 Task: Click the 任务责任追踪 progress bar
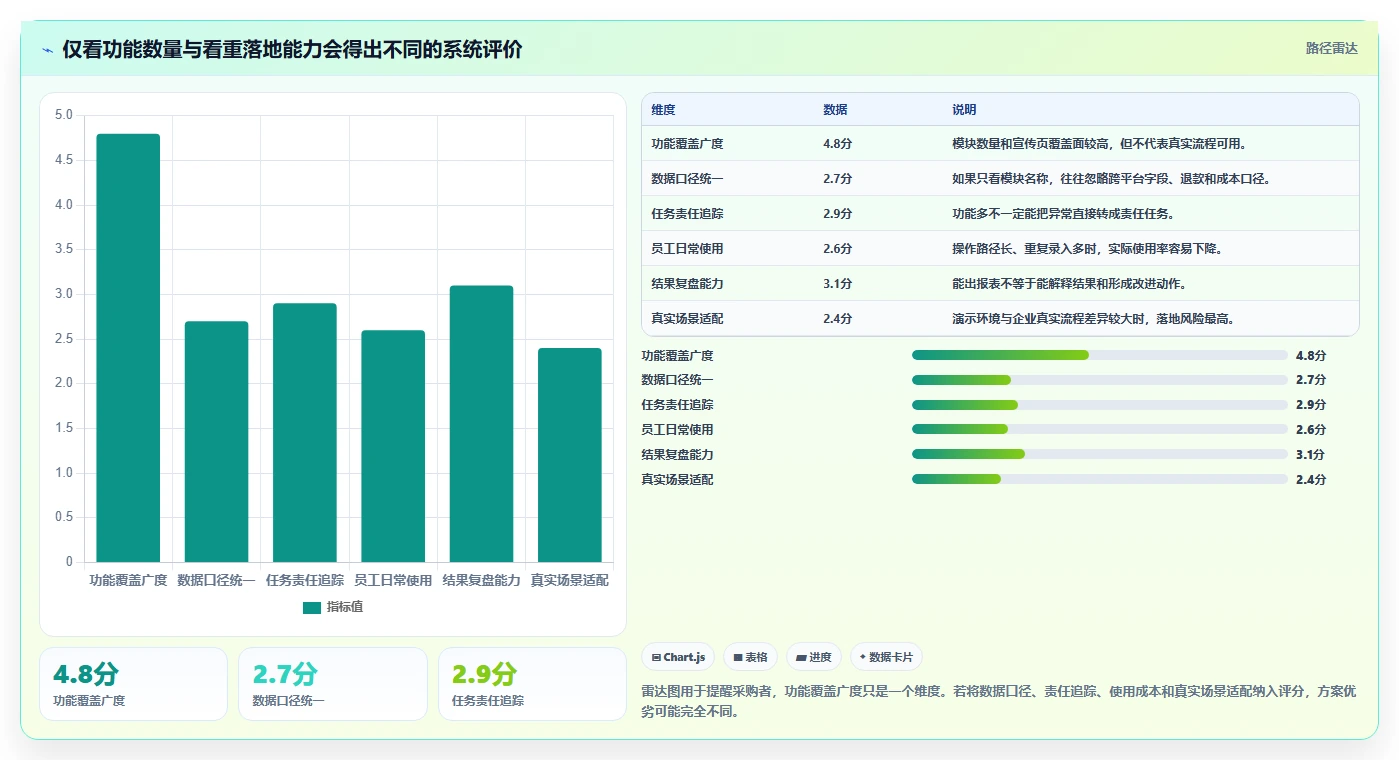(1100, 405)
